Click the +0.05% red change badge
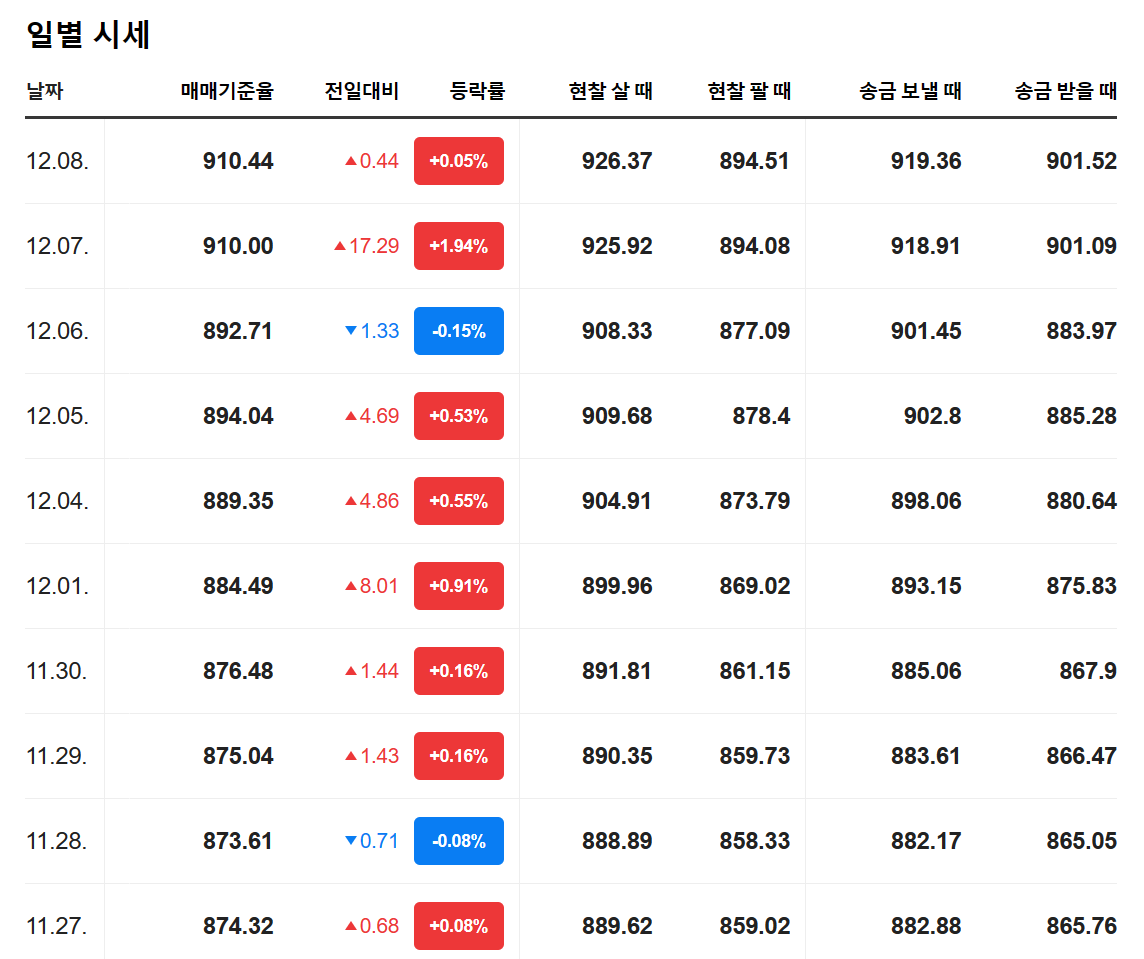Viewport: 1144px width, 959px height. [x=459, y=161]
